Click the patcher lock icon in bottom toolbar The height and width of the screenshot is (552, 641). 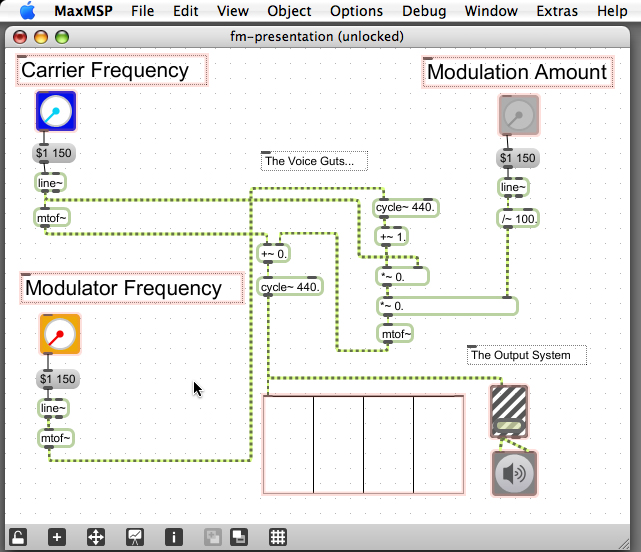coord(19,537)
